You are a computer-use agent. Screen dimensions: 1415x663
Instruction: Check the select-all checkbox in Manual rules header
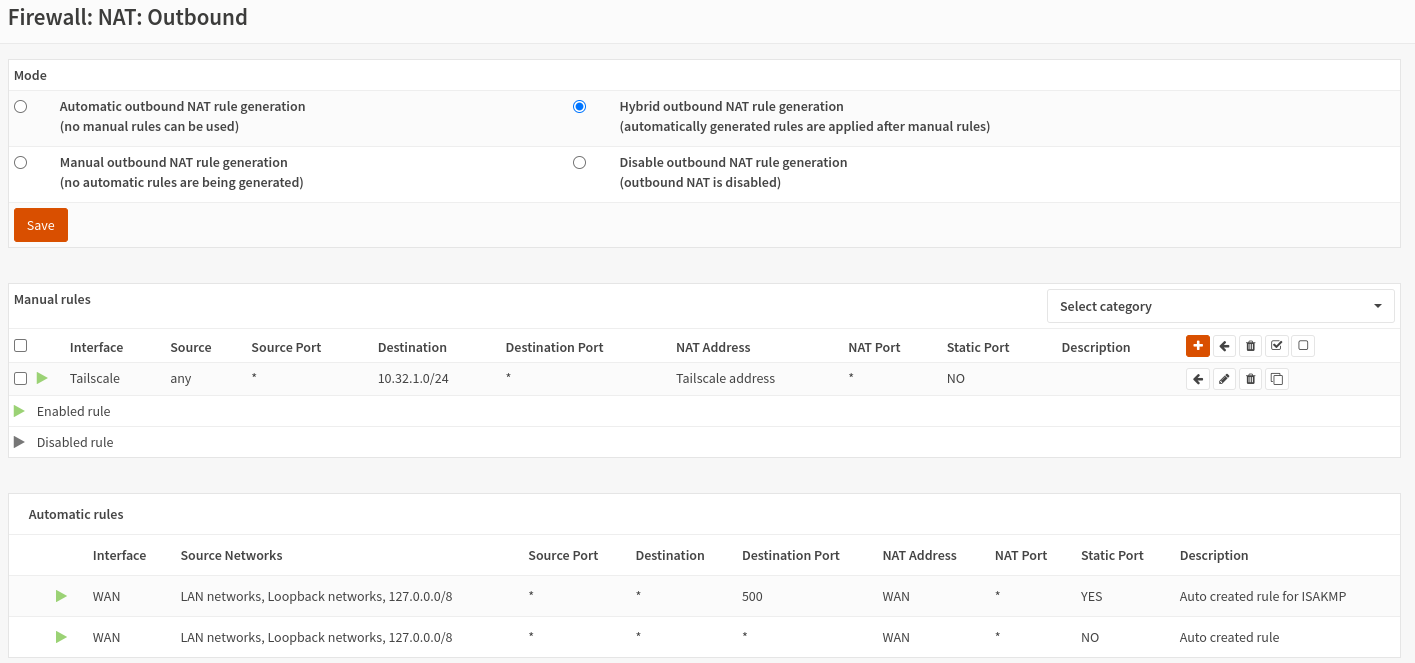click(21, 346)
